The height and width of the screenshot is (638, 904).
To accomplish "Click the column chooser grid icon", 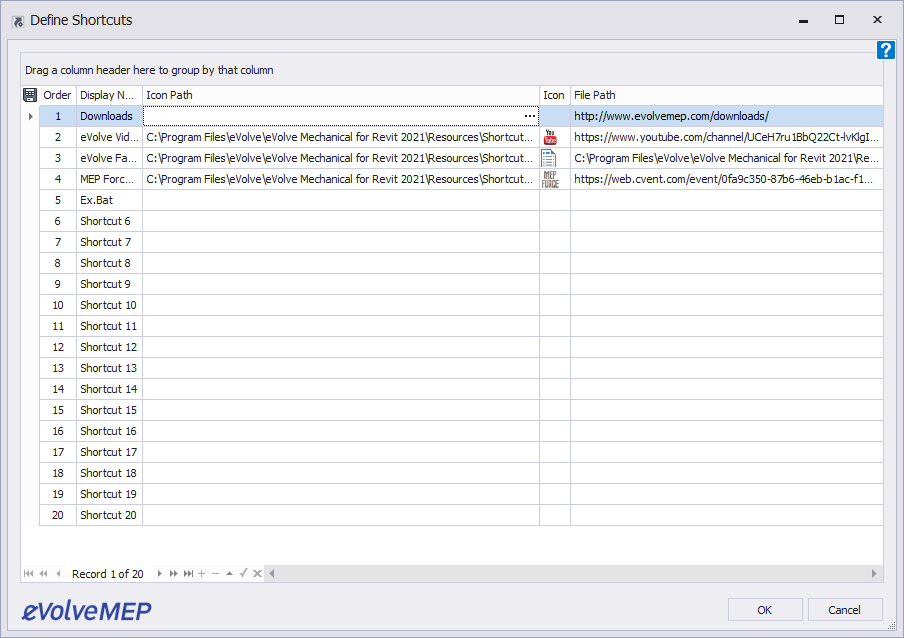I will pos(30,95).
